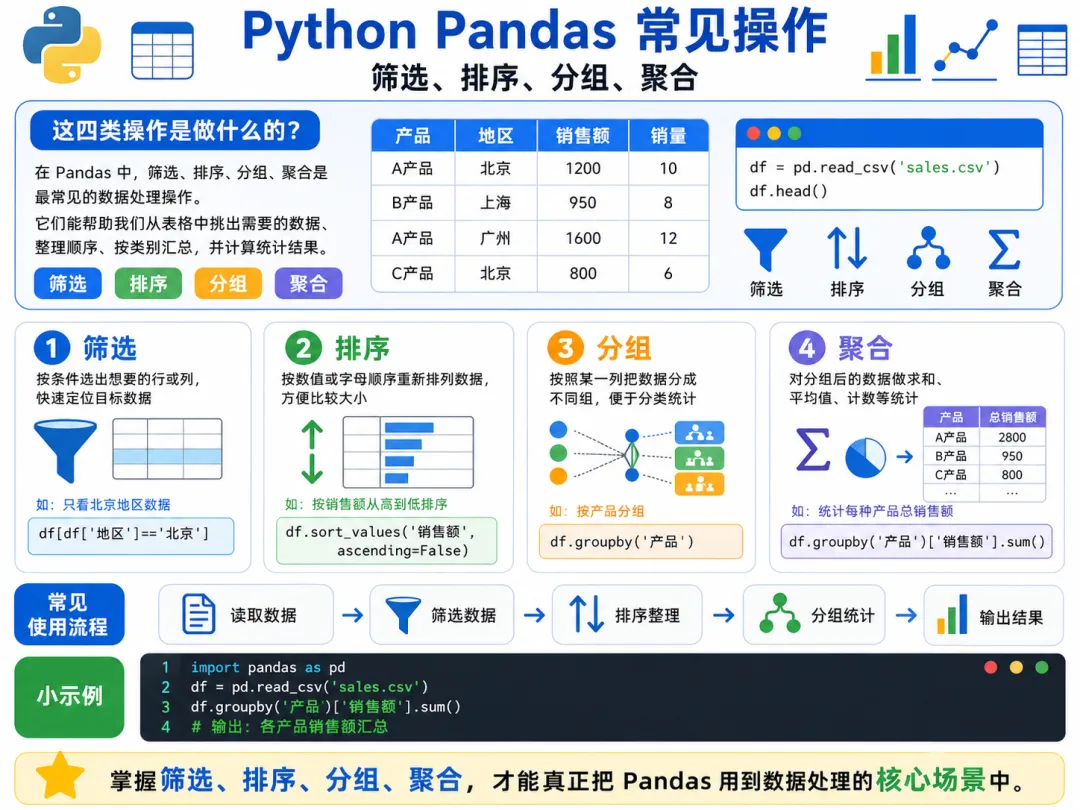
Task: Click the blue funnel in the 筛选 card
Action: point(65,451)
